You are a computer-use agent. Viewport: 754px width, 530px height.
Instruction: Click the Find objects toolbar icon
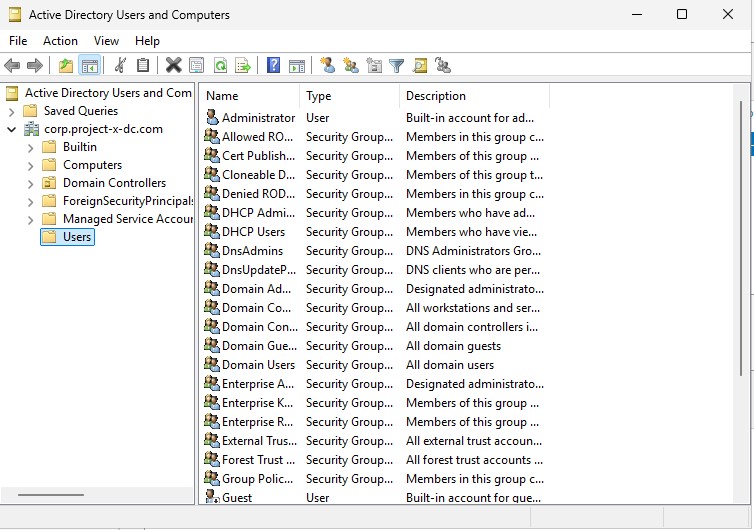[x=420, y=66]
